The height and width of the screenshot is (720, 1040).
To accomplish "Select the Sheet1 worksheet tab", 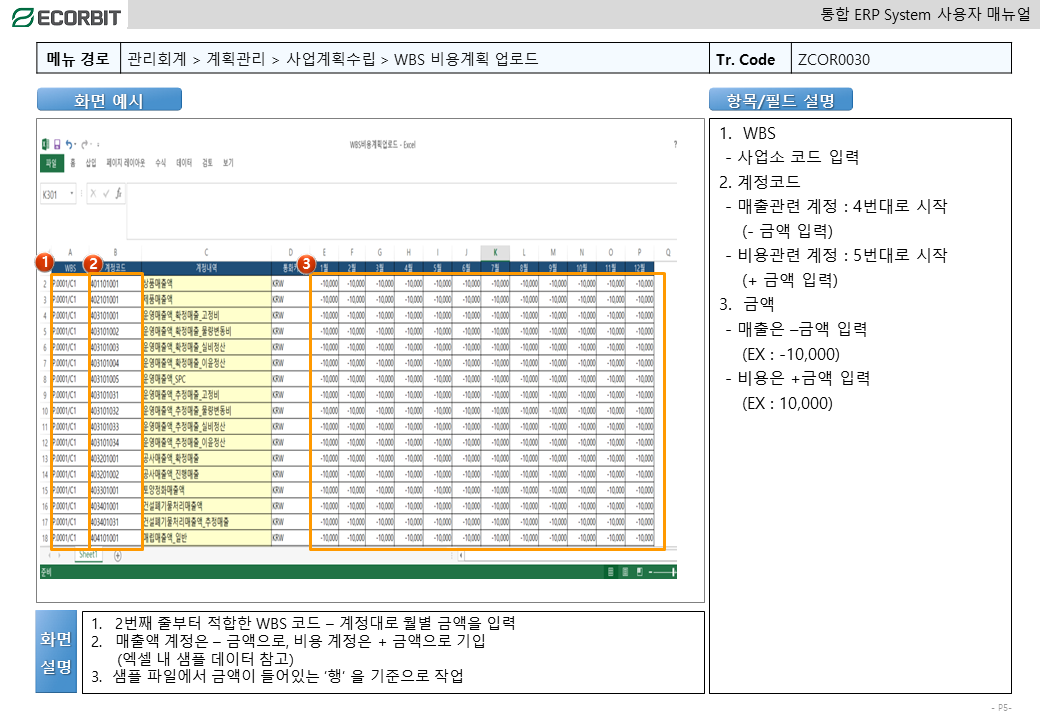I will [x=89, y=555].
